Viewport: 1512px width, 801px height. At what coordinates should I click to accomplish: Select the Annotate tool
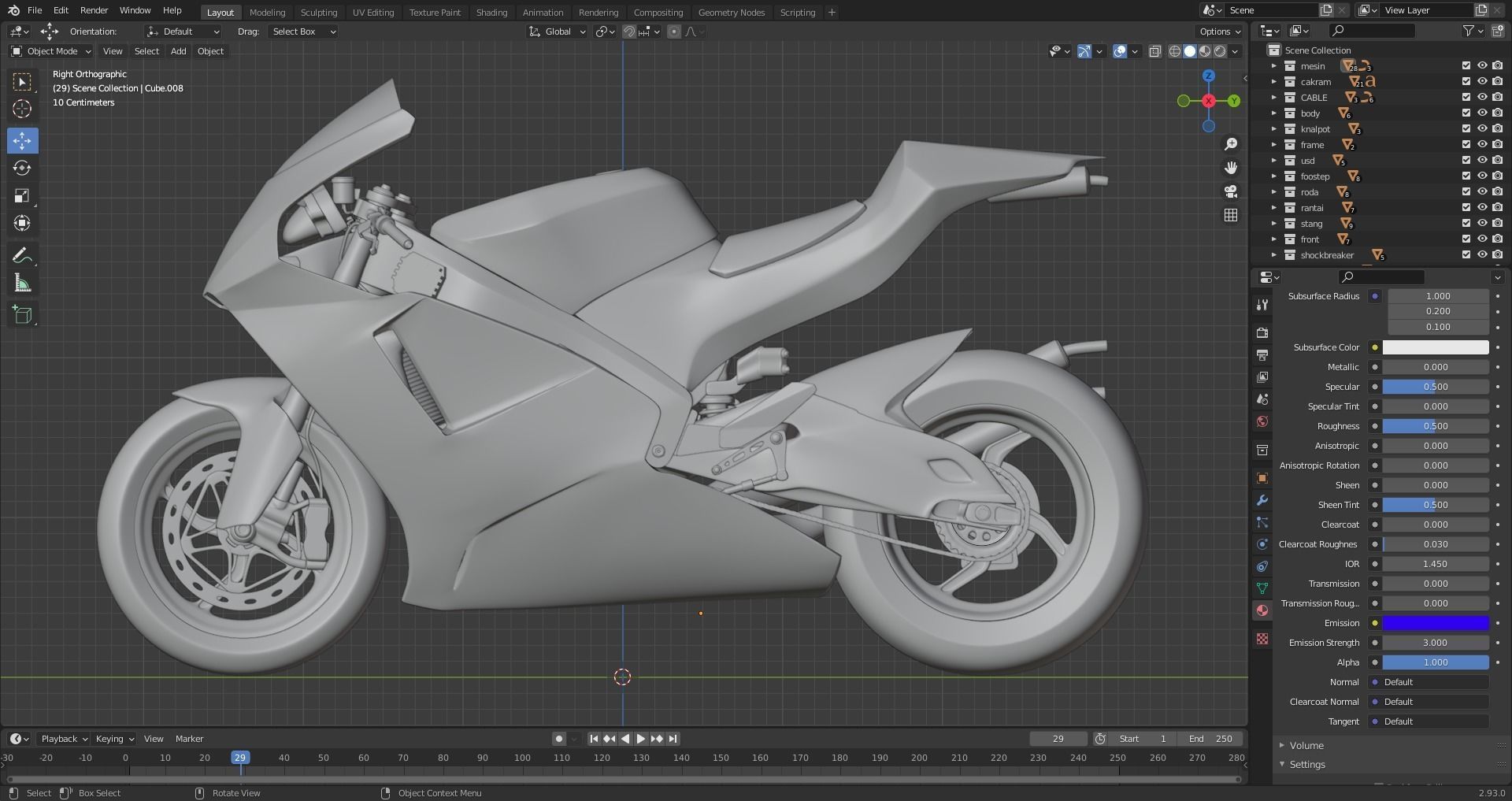(x=22, y=256)
